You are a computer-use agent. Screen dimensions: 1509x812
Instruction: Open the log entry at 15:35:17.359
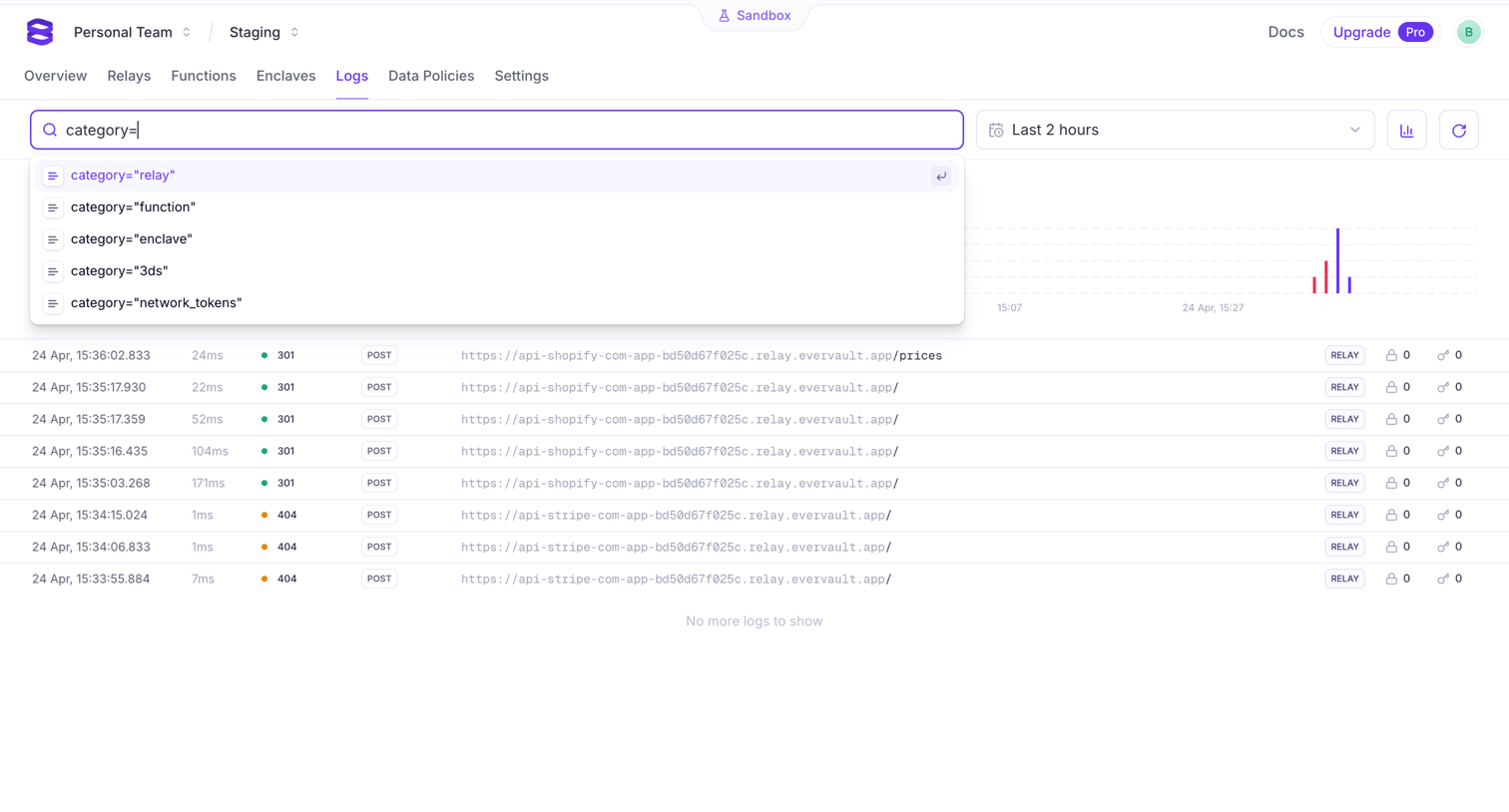tap(754, 419)
